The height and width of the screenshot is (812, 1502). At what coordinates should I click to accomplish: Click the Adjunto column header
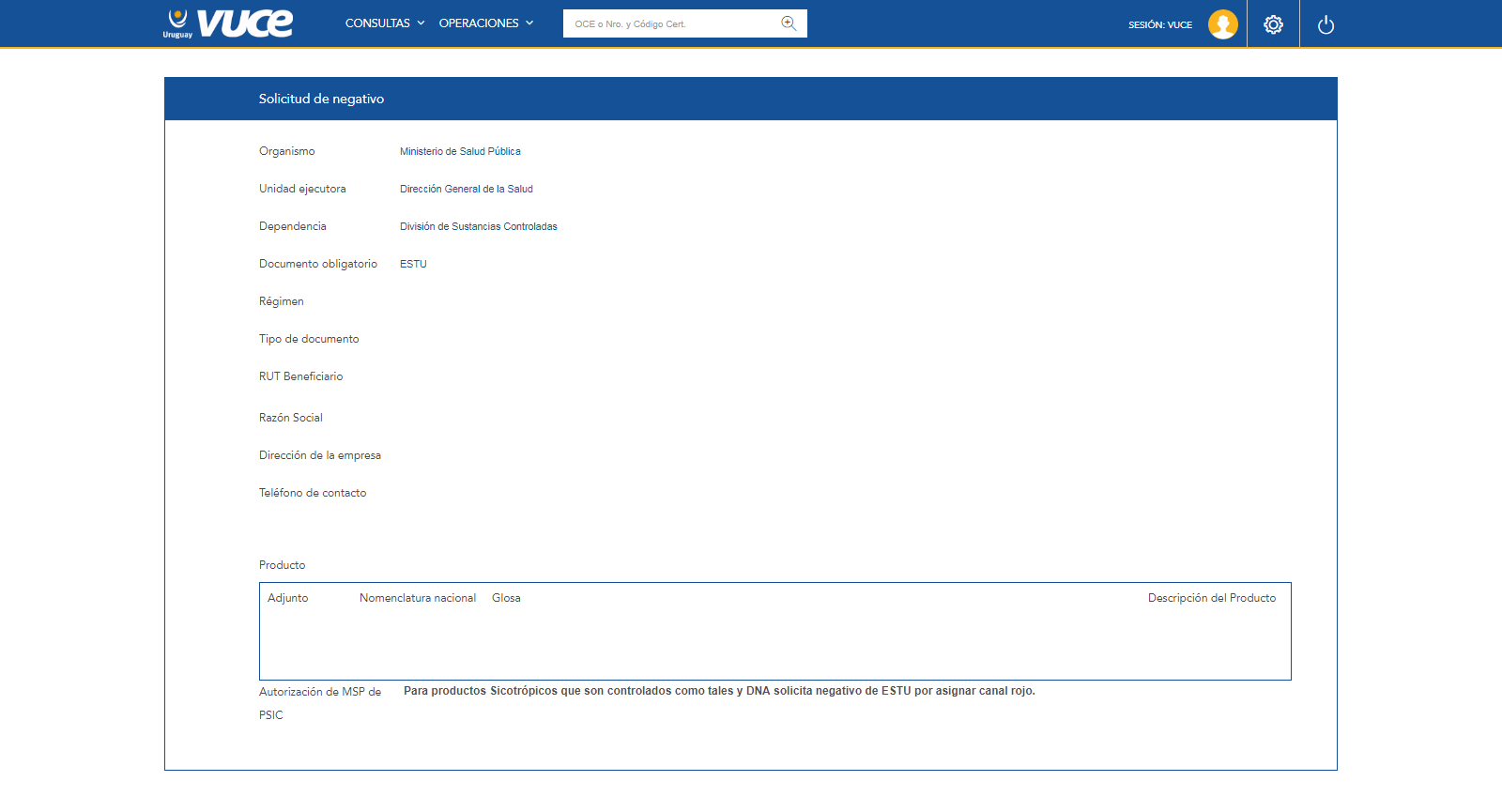click(x=288, y=598)
